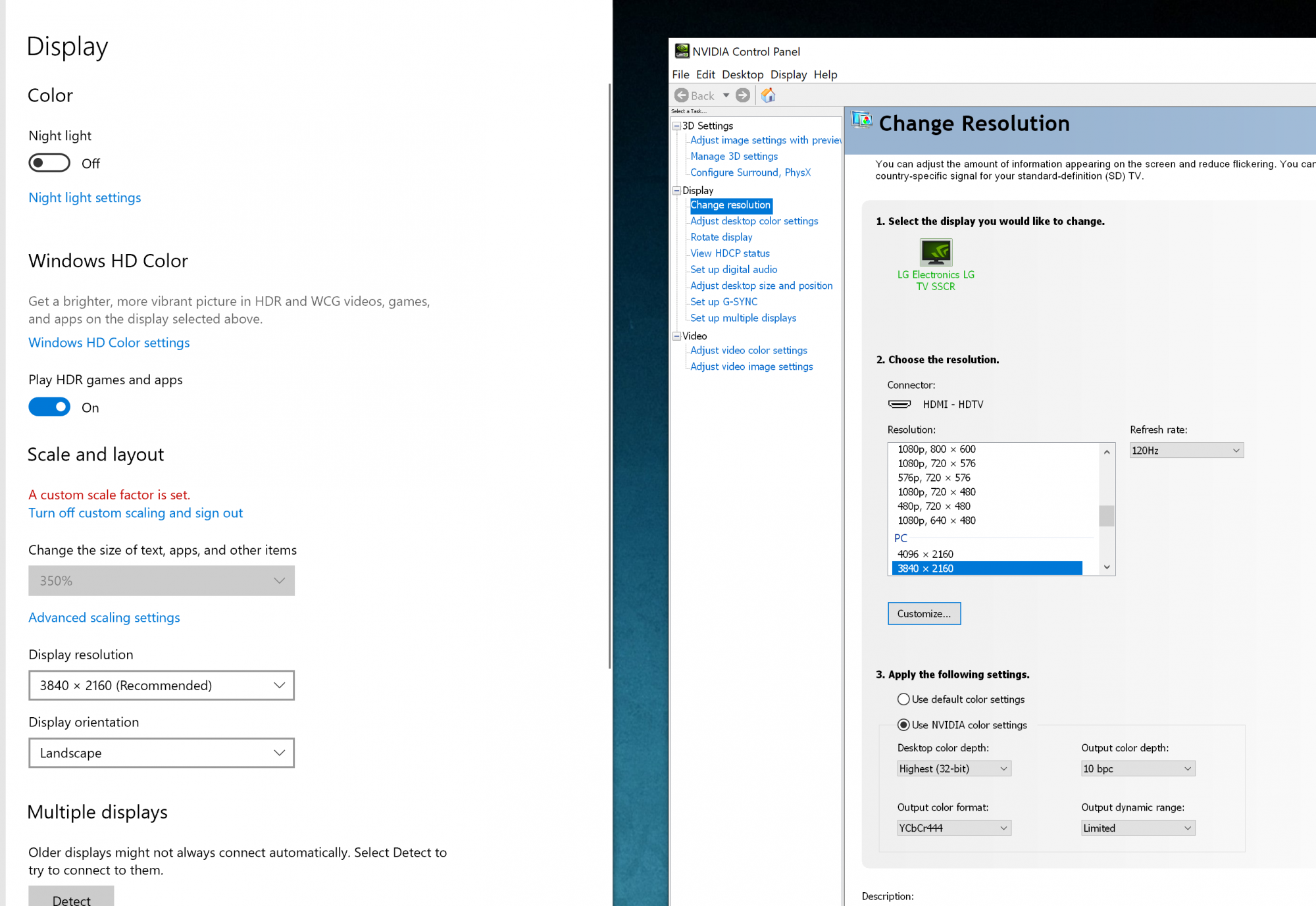Select Use NVIDIA color settings radio button
The height and width of the screenshot is (906, 1316).
pyautogui.click(x=903, y=724)
